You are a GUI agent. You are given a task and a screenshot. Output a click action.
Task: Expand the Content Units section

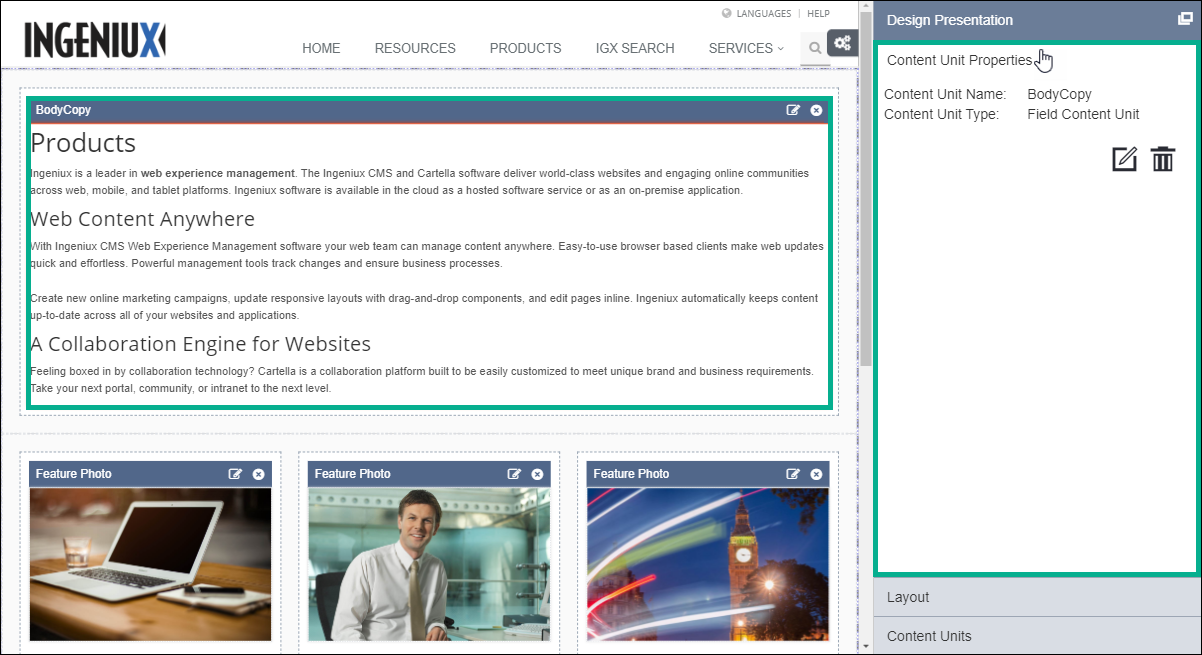click(1036, 636)
